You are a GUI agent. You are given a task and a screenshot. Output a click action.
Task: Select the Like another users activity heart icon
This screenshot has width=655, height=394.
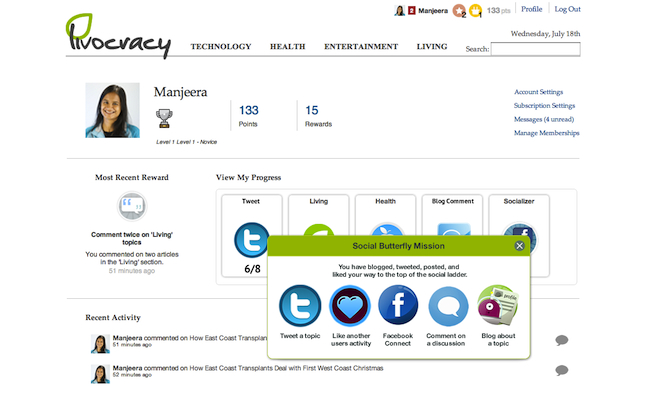tap(350, 306)
